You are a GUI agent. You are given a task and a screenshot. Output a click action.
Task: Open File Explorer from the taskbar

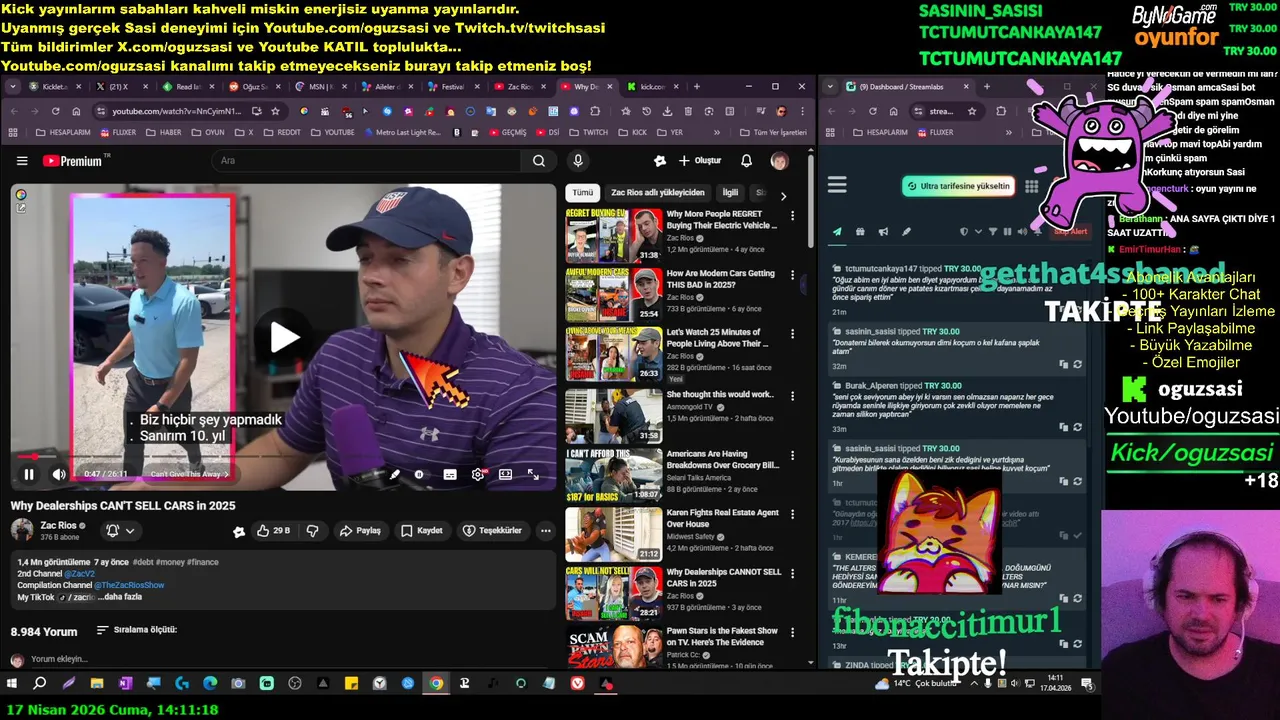97,684
